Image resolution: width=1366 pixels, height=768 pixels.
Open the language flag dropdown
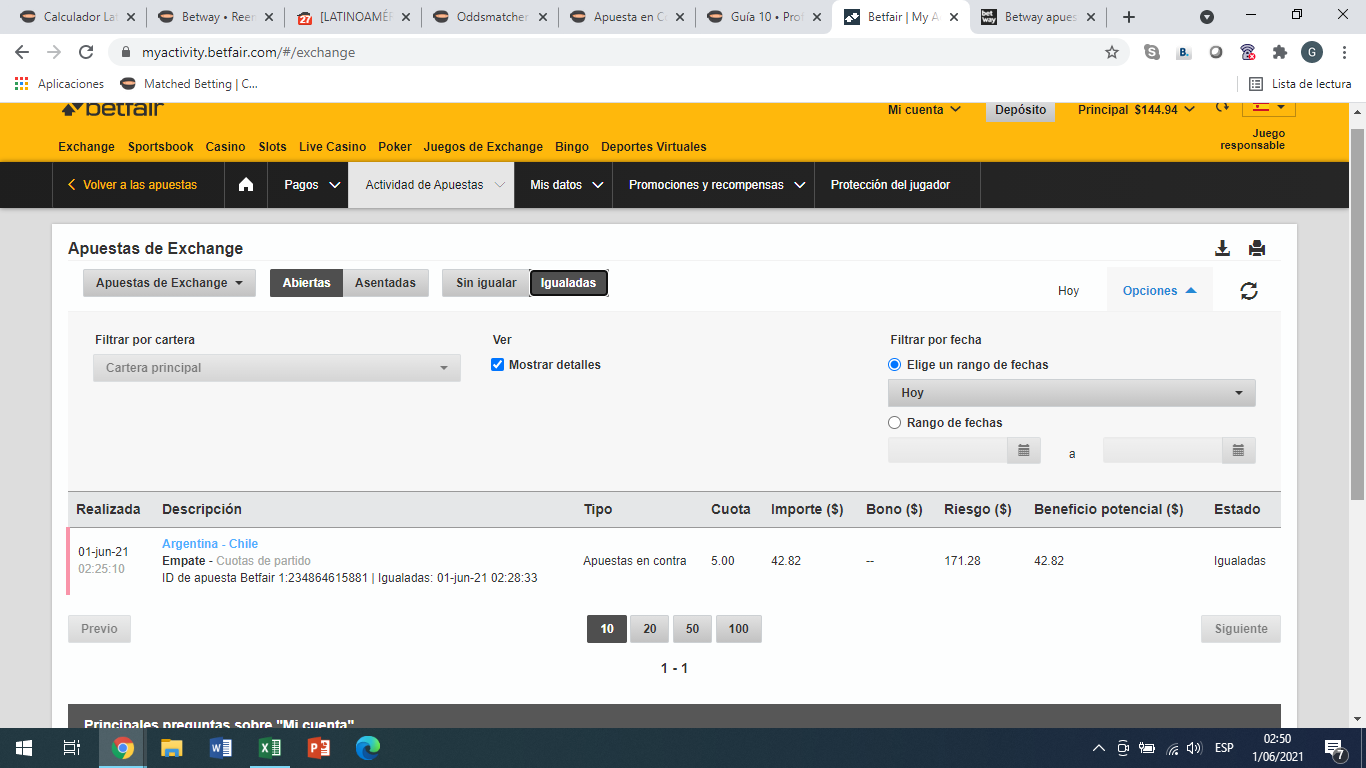click(x=1268, y=108)
